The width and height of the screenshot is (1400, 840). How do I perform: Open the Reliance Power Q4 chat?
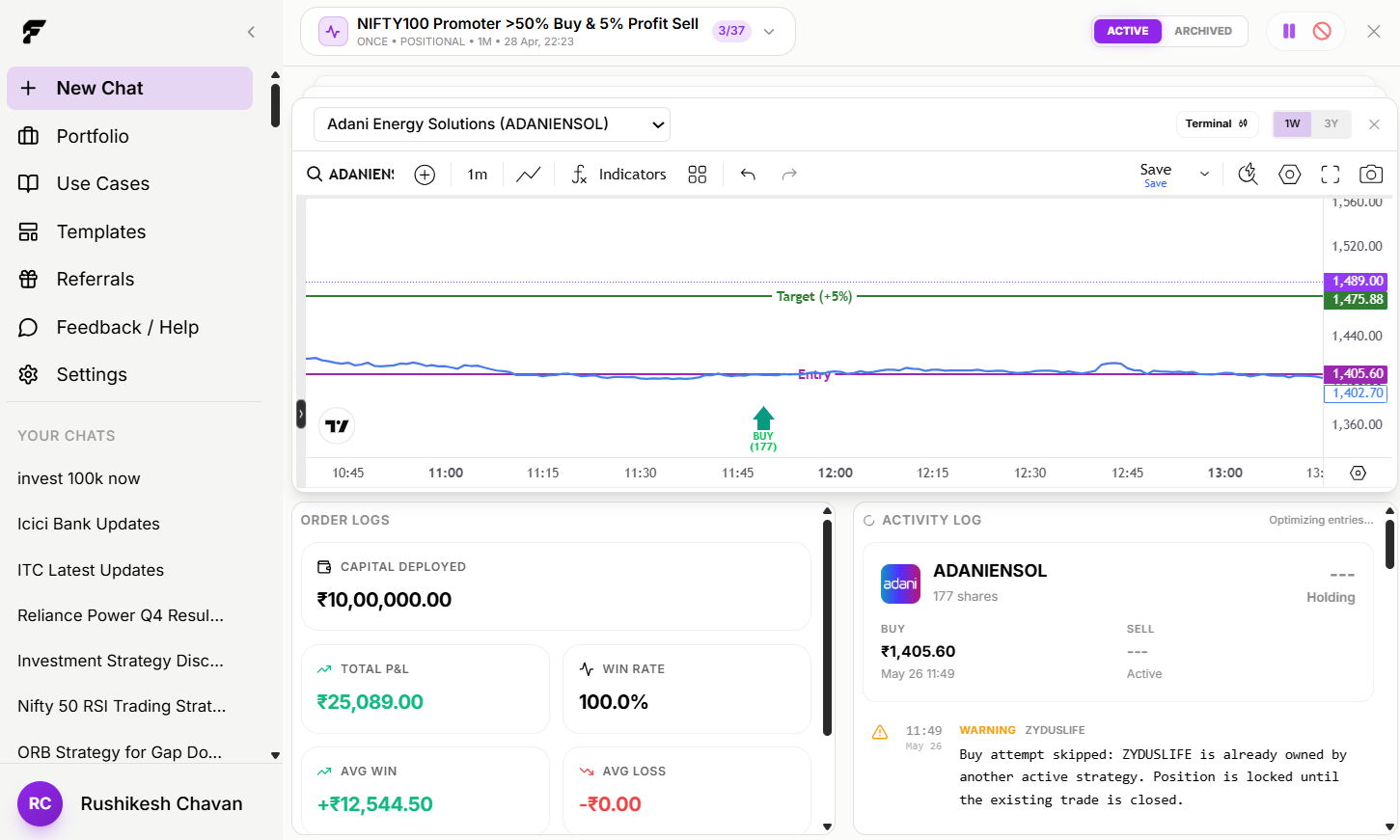[121, 615]
